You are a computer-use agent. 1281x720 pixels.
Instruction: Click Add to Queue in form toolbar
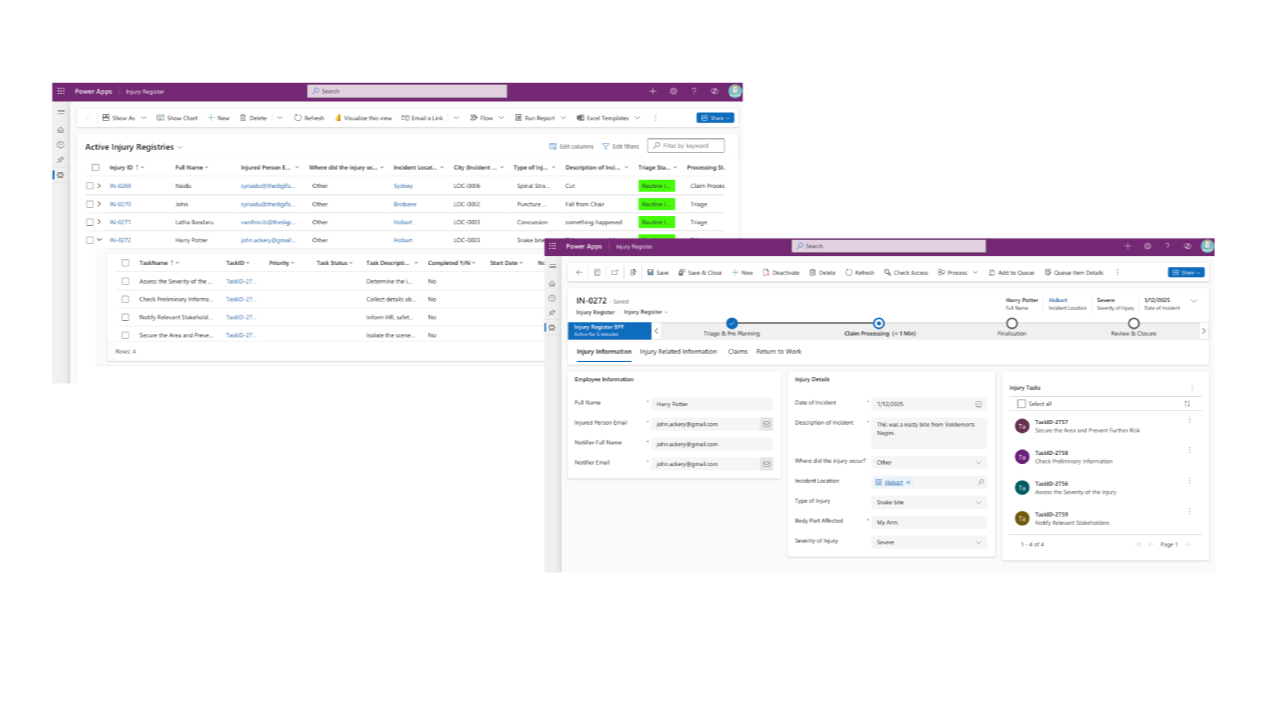(1012, 272)
